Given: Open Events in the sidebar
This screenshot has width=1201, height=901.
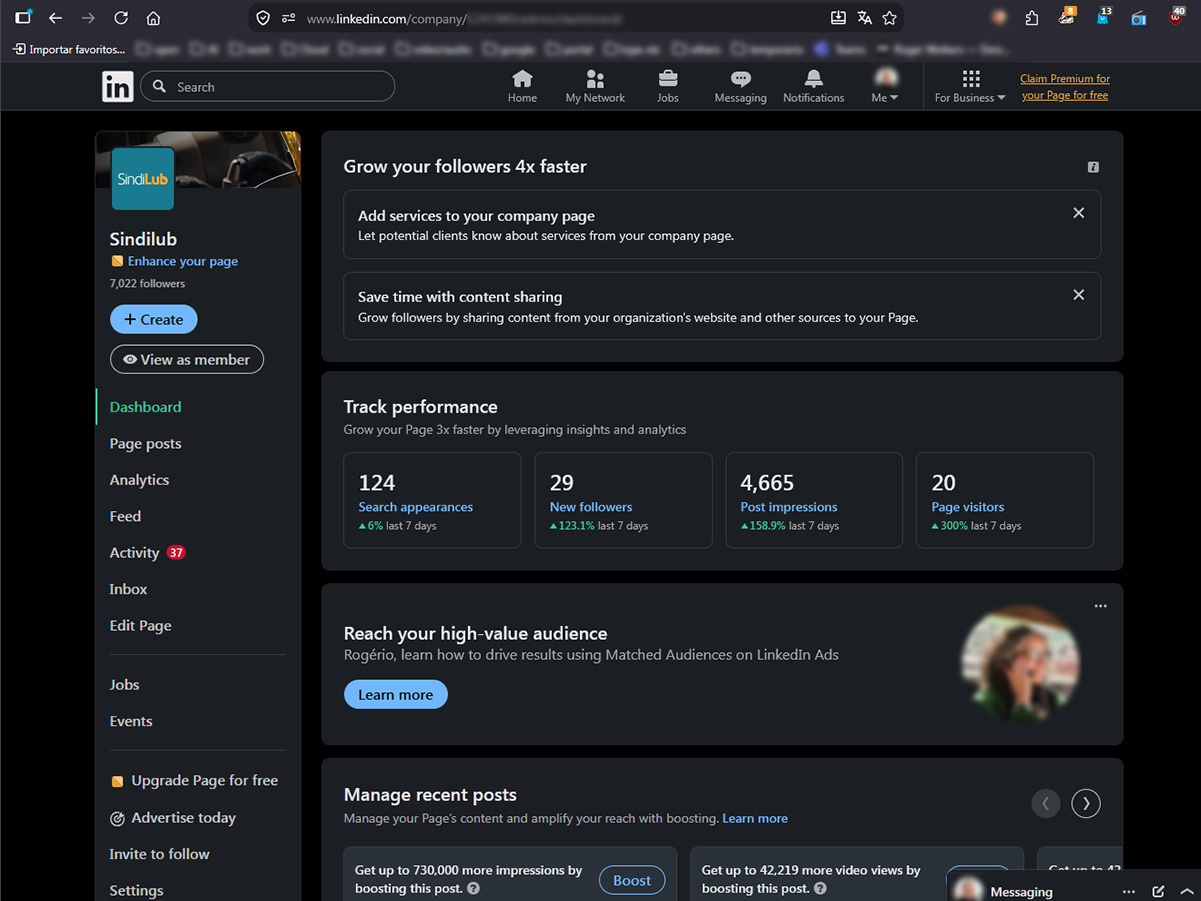Looking at the screenshot, I should pos(131,721).
